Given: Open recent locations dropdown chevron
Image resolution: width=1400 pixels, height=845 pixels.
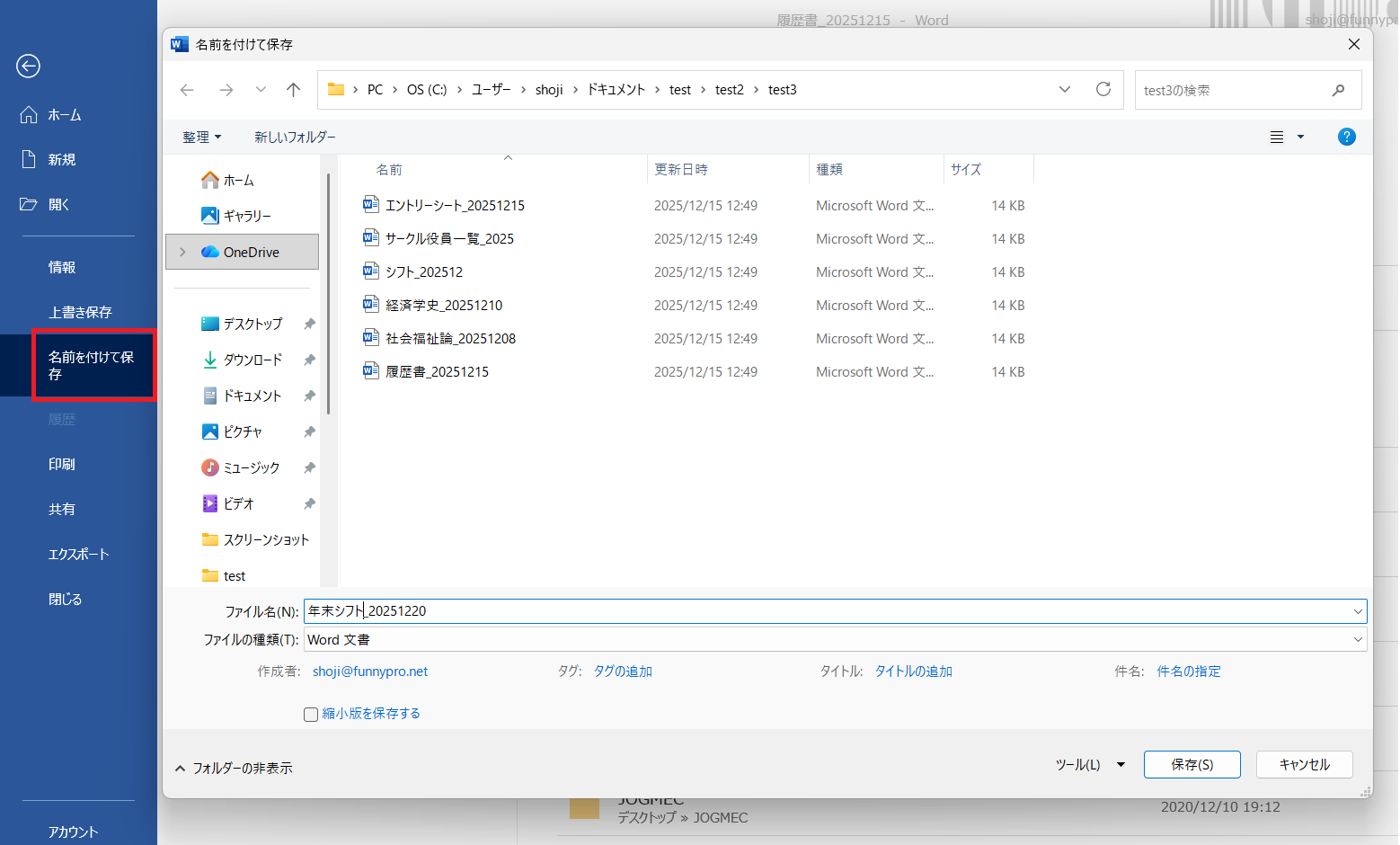Looking at the screenshot, I should (261, 90).
